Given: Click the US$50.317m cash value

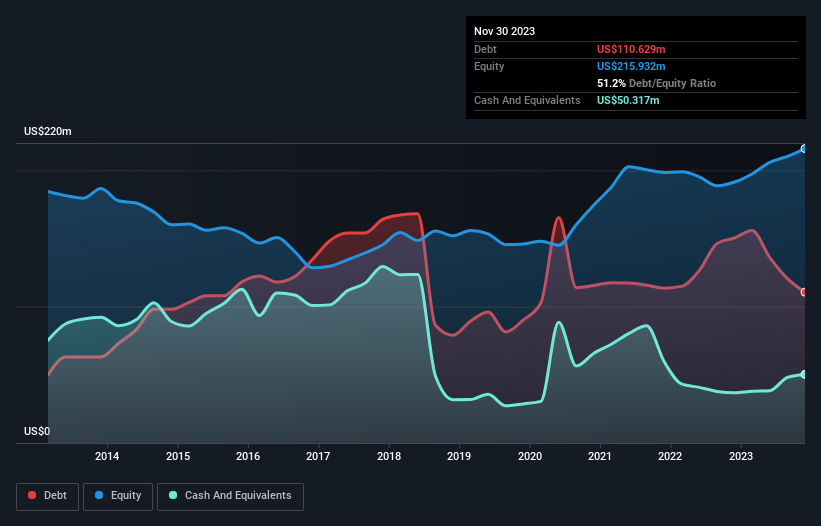Looking at the screenshot, I should click(628, 100).
